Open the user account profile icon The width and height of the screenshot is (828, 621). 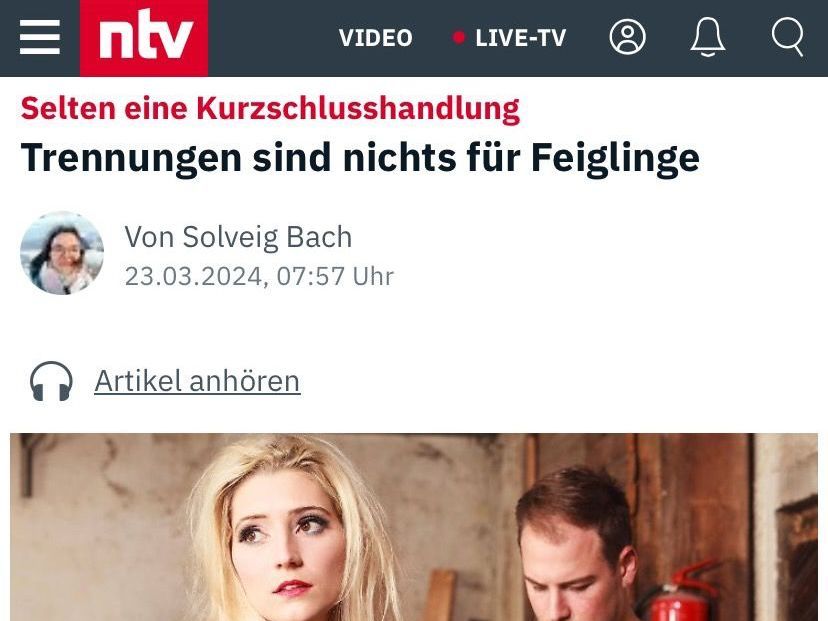click(627, 37)
